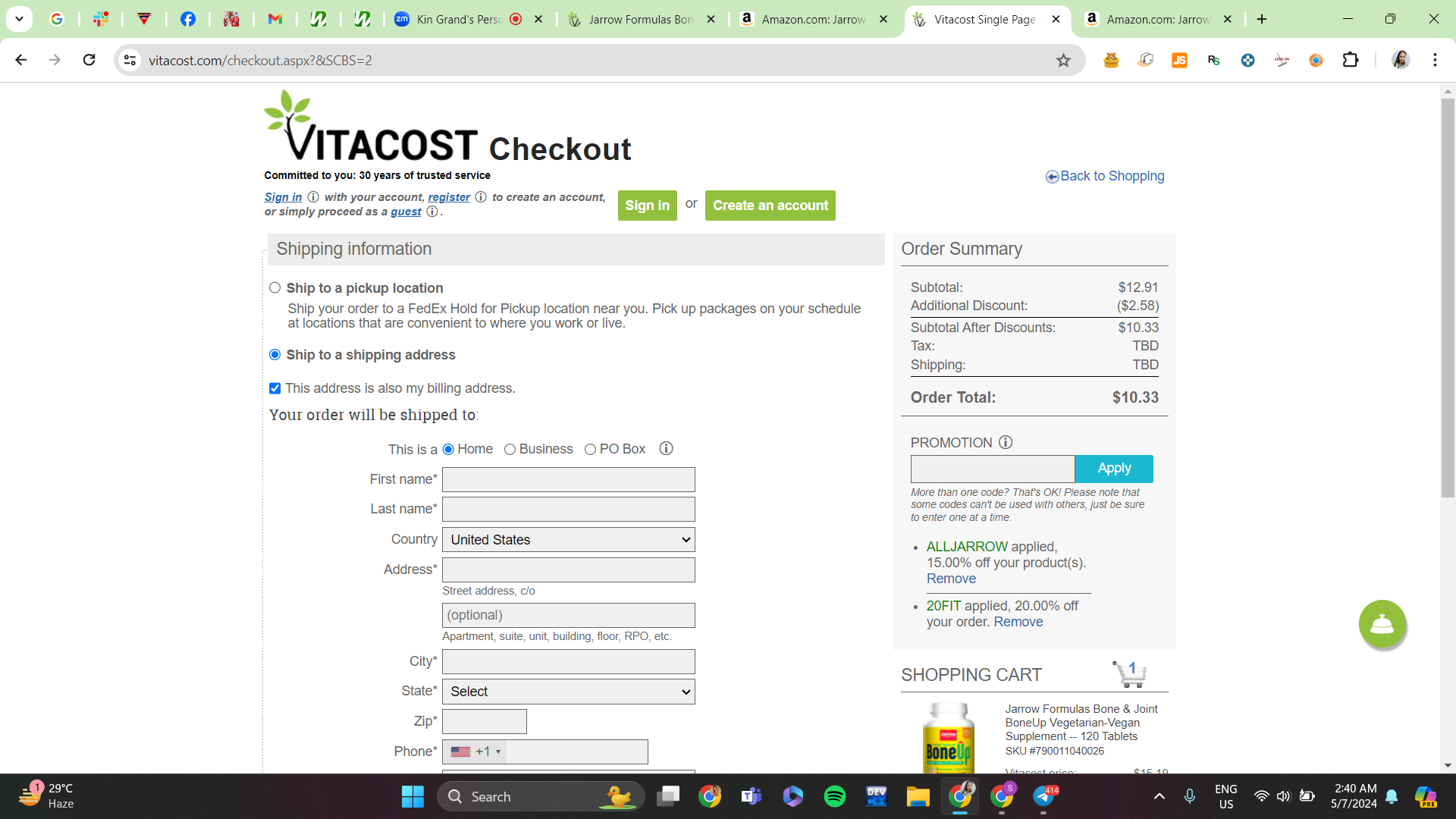Click Create an account button

point(770,206)
